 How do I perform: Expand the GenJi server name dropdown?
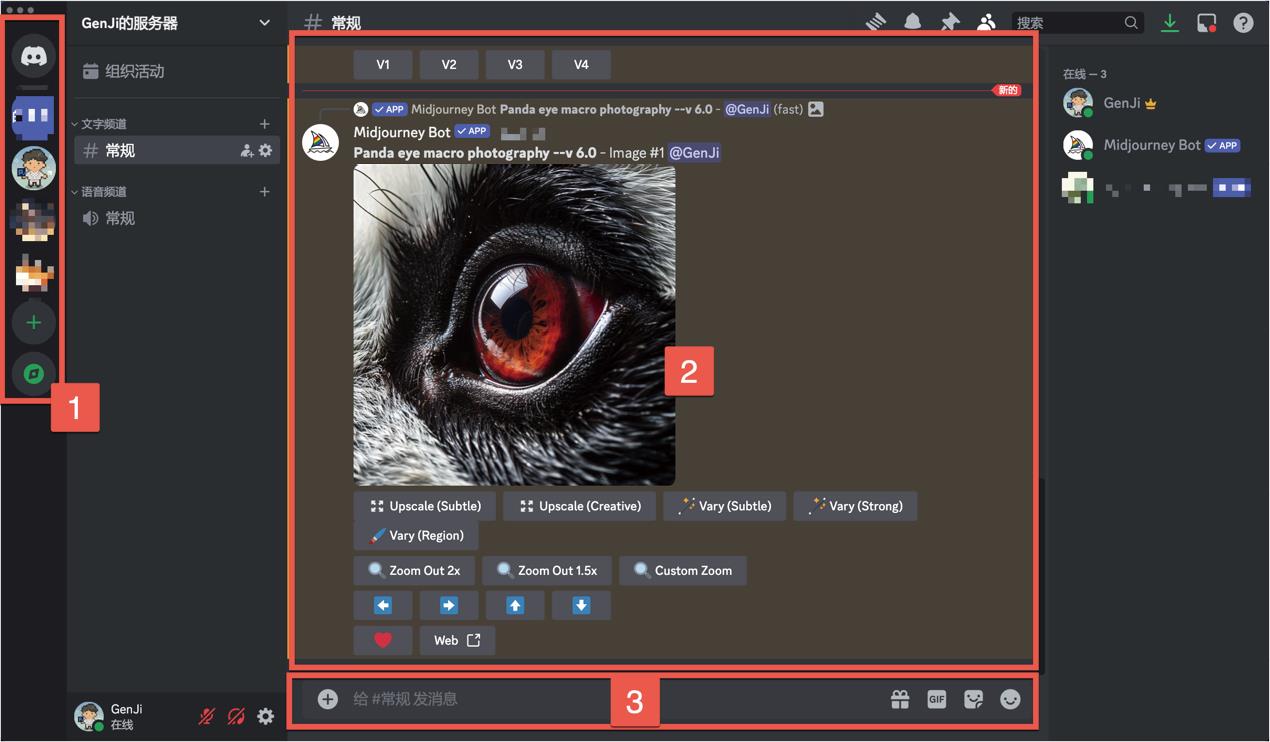[264, 22]
